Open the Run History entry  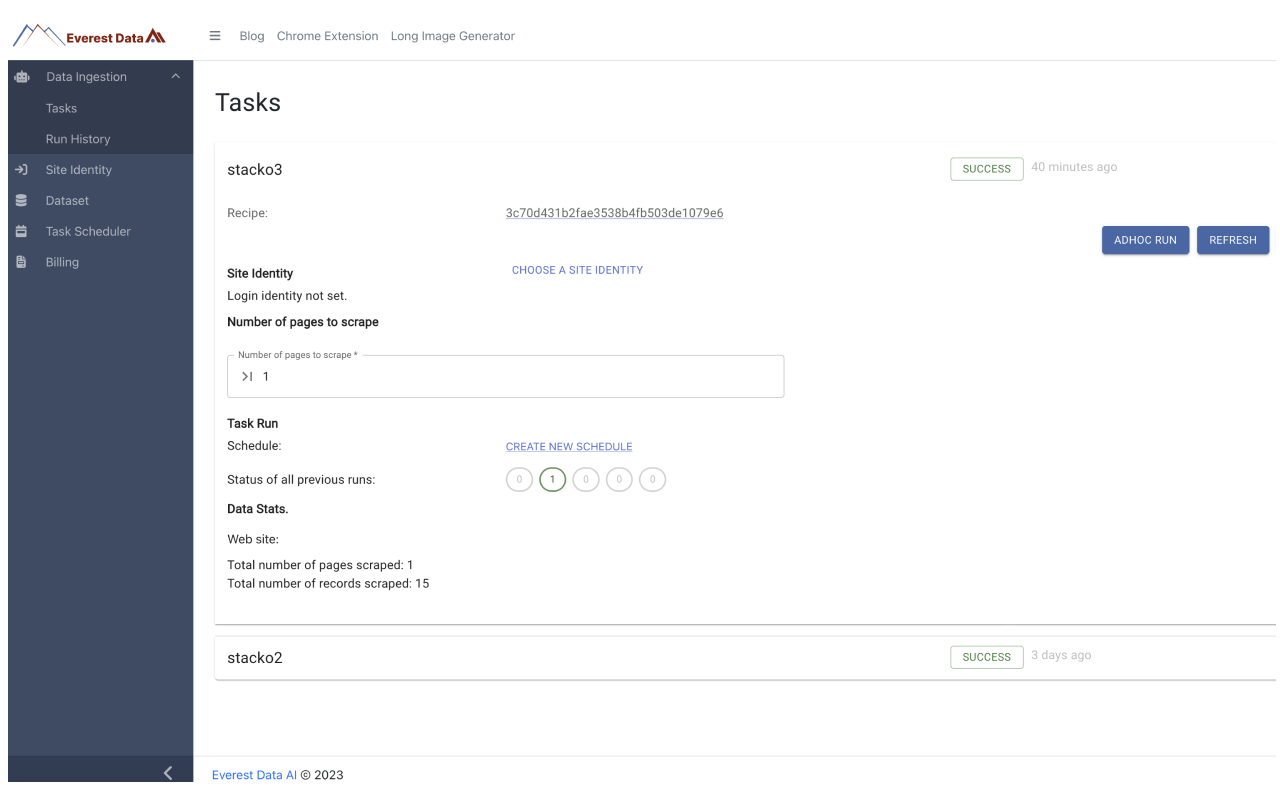(78, 139)
